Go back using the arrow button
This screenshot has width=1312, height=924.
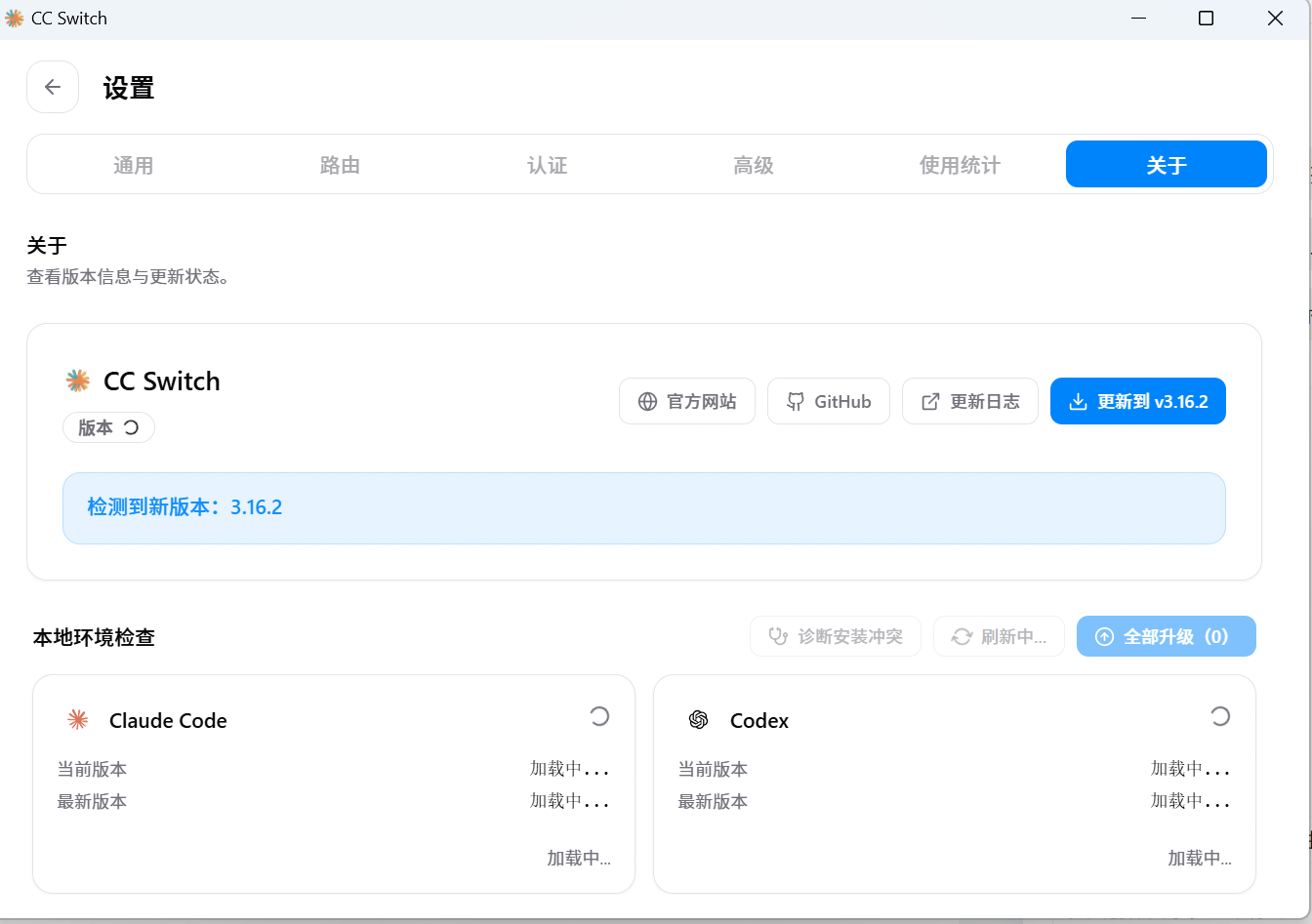pyautogui.click(x=53, y=87)
